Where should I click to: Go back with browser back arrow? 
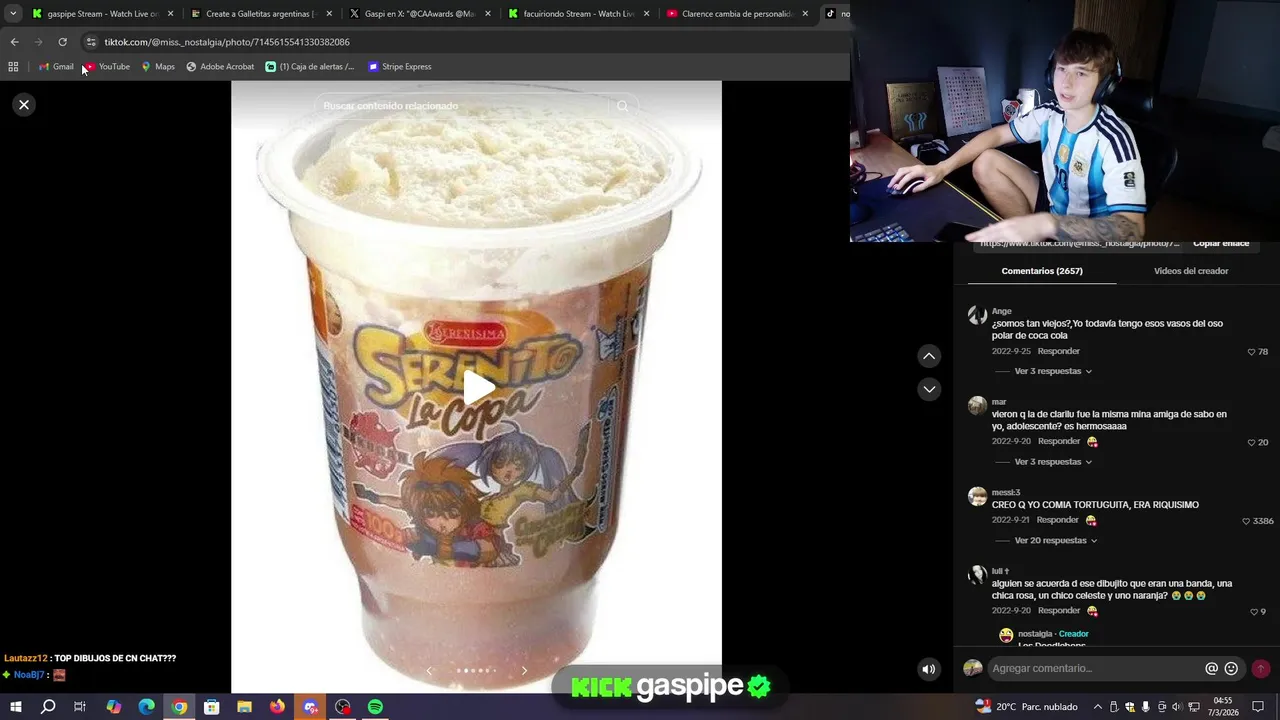tap(14, 42)
